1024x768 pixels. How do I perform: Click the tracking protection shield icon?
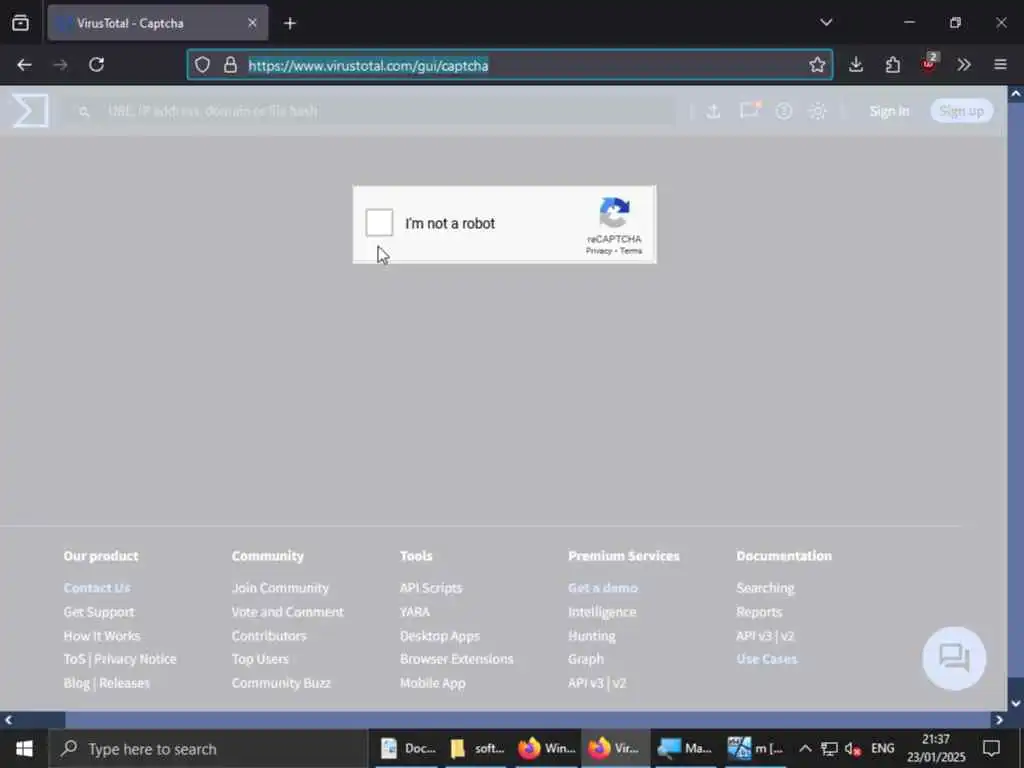click(202, 65)
